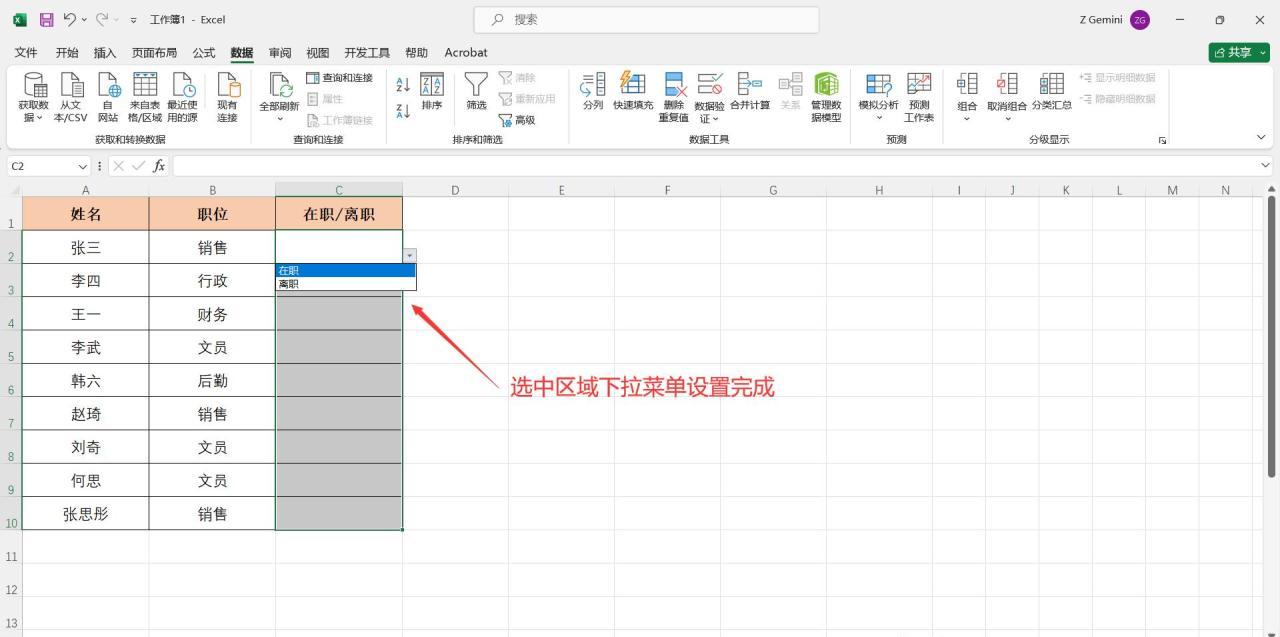
Task: Select cell containing 张三
Action: 86,248
